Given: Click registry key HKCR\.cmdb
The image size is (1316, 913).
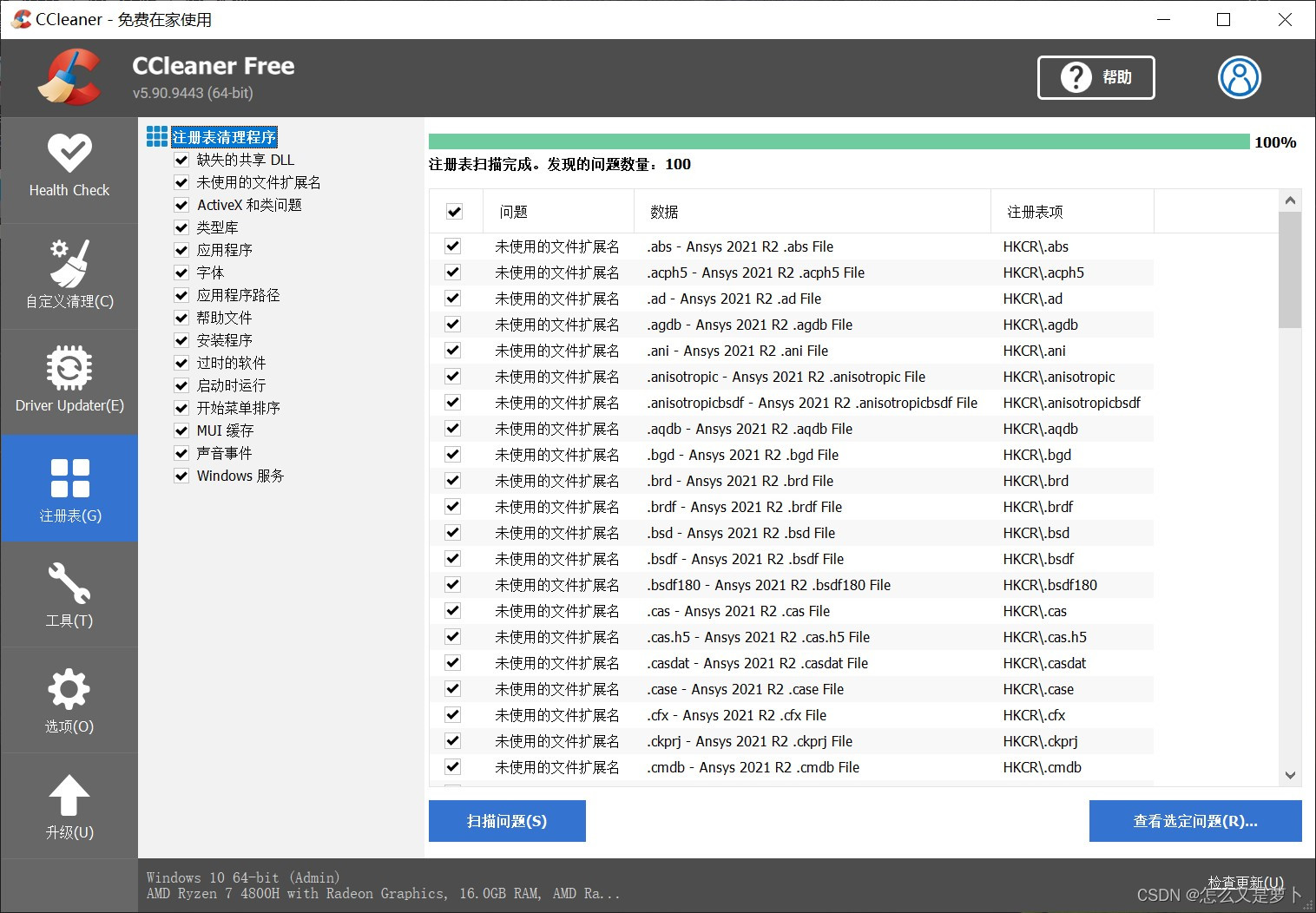Looking at the screenshot, I should click(1043, 767).
